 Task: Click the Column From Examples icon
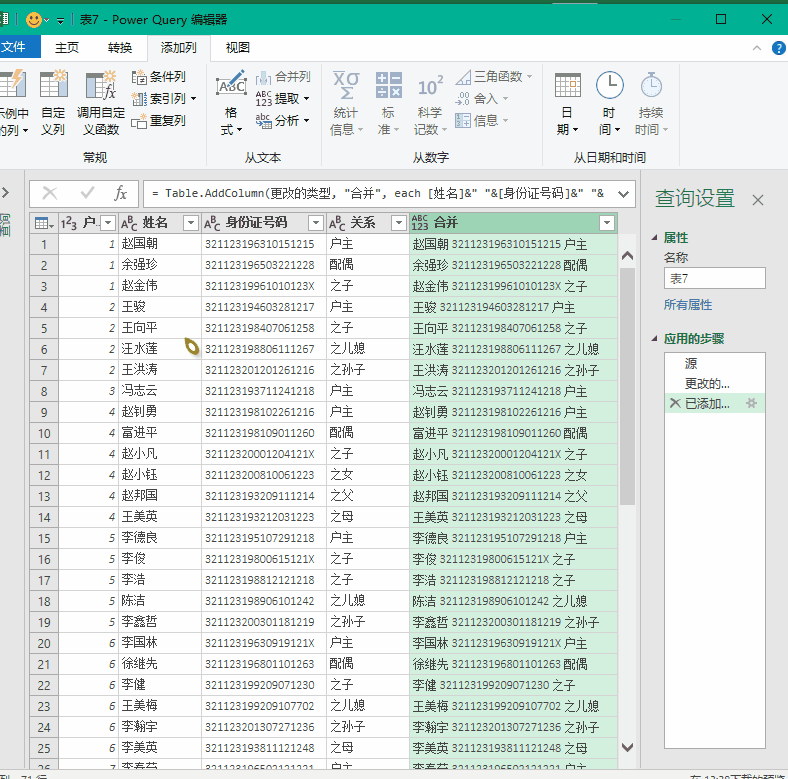[x=13, y=103]
